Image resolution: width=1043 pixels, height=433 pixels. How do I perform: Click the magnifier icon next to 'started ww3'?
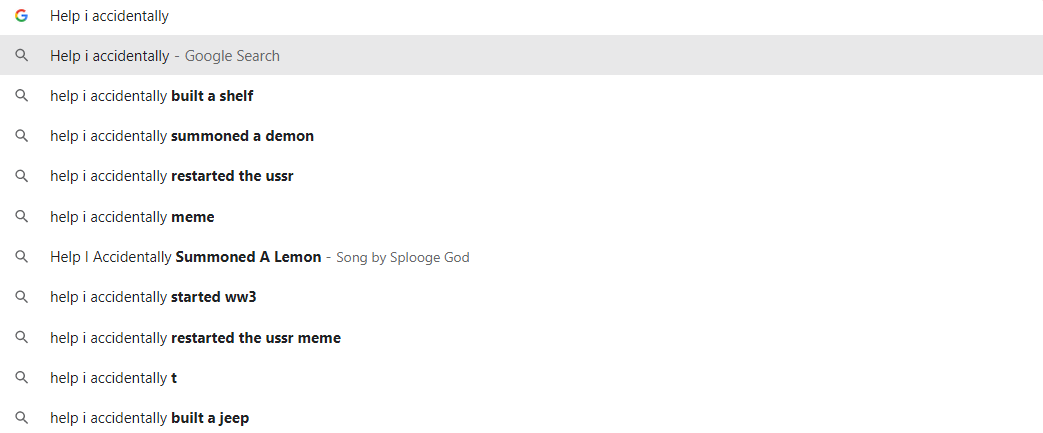point(21,297)
